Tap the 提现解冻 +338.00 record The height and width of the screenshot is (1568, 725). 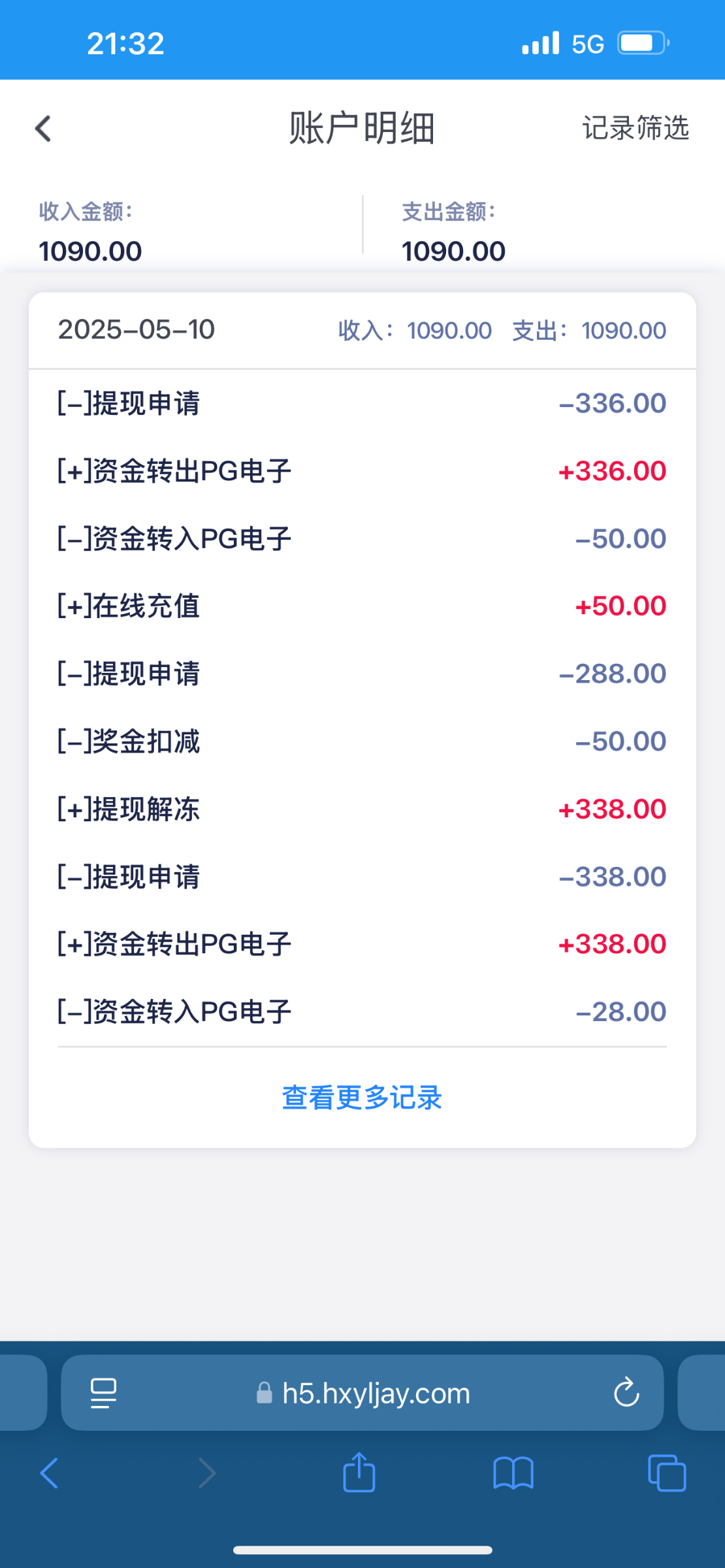point(362,809)
